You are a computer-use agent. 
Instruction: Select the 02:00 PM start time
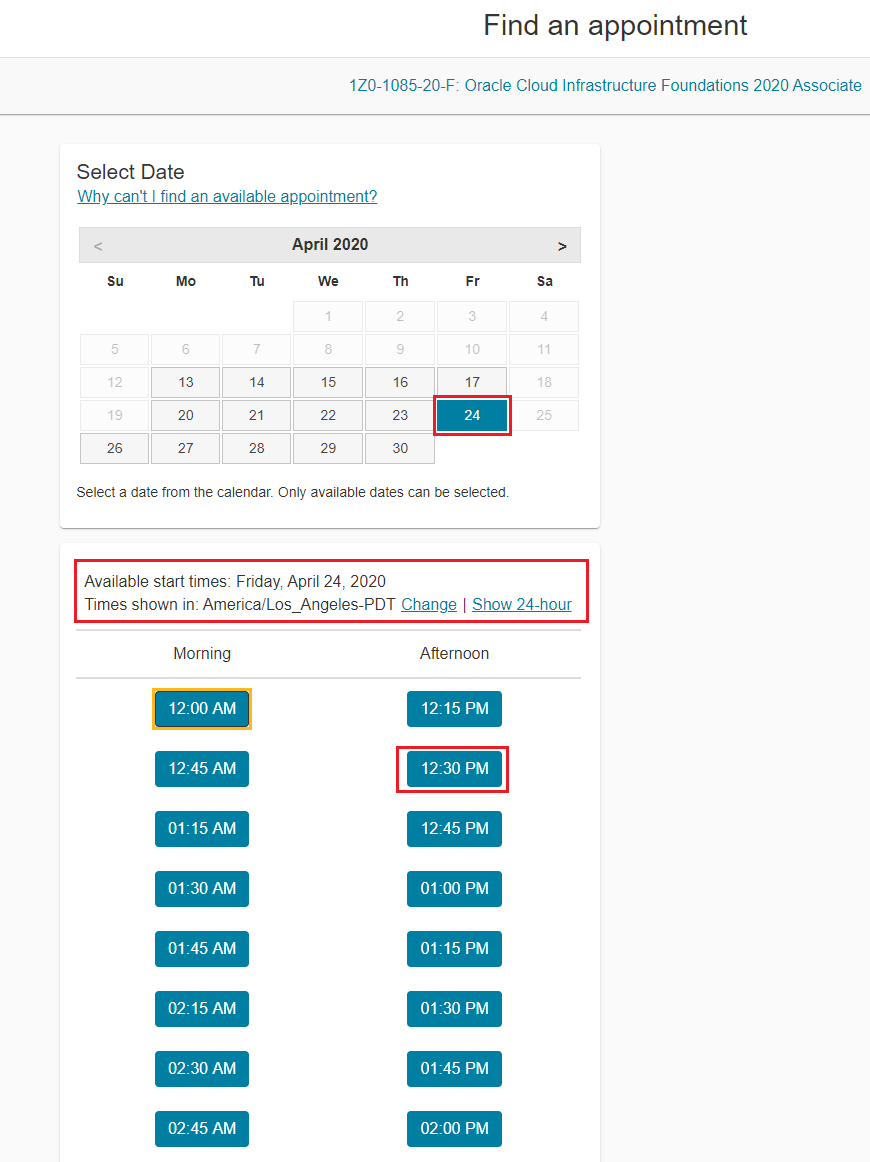(454, 1128)
